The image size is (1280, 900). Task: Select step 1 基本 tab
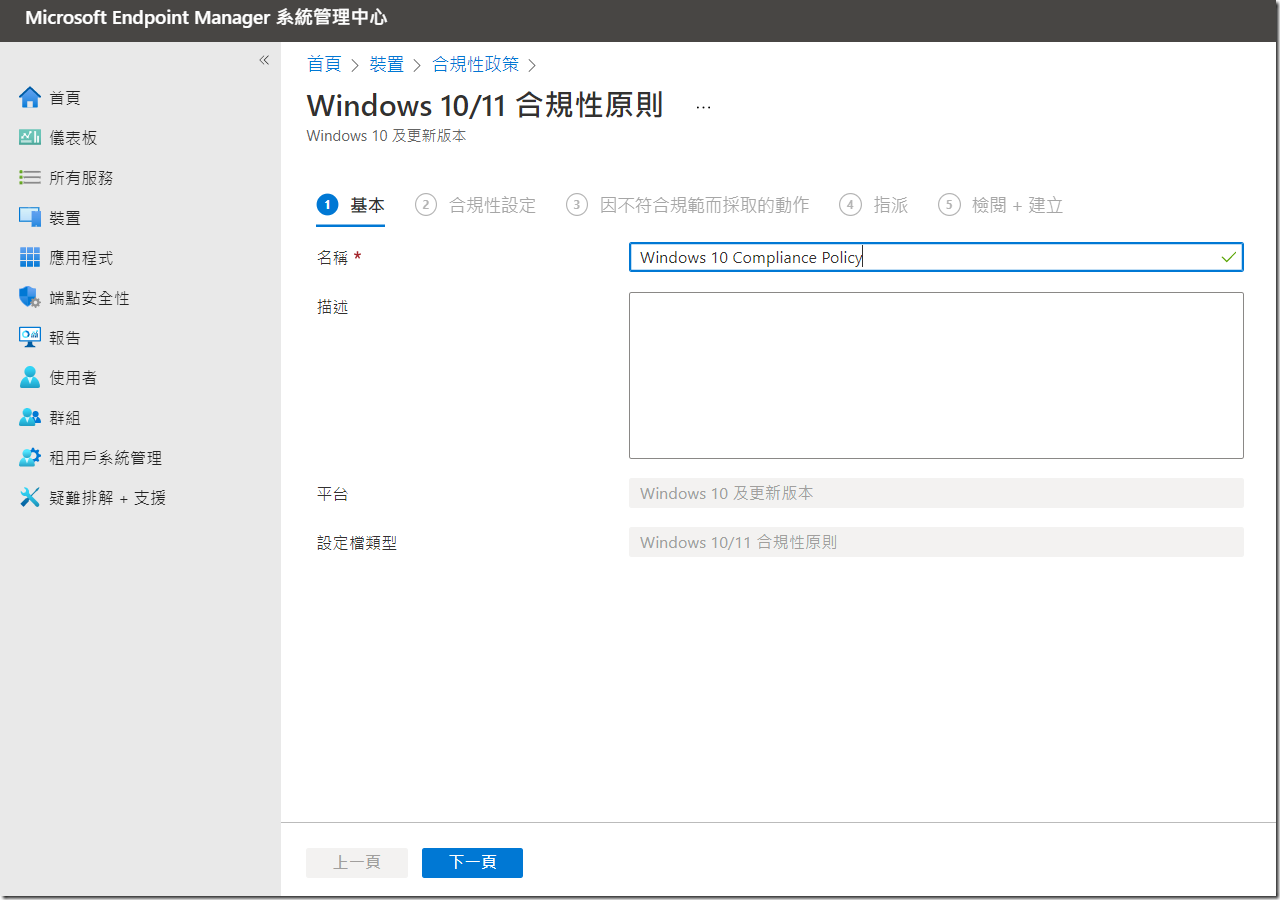[351, 205]
